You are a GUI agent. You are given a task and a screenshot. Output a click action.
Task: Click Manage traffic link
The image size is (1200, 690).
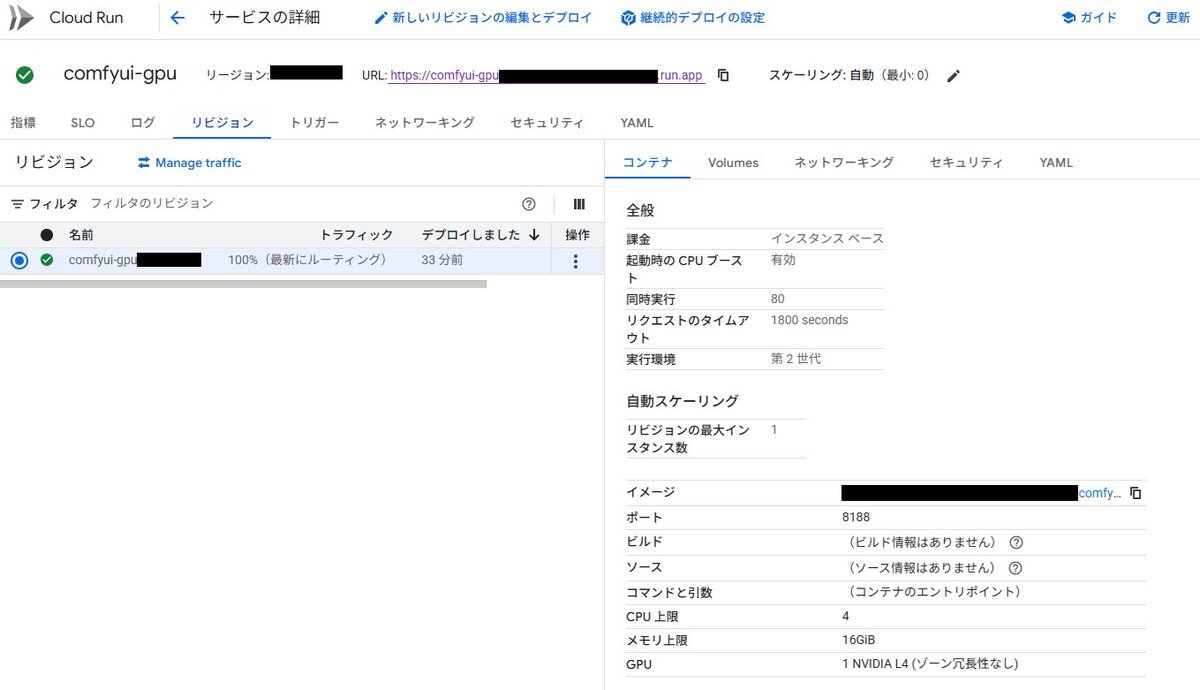189,163
